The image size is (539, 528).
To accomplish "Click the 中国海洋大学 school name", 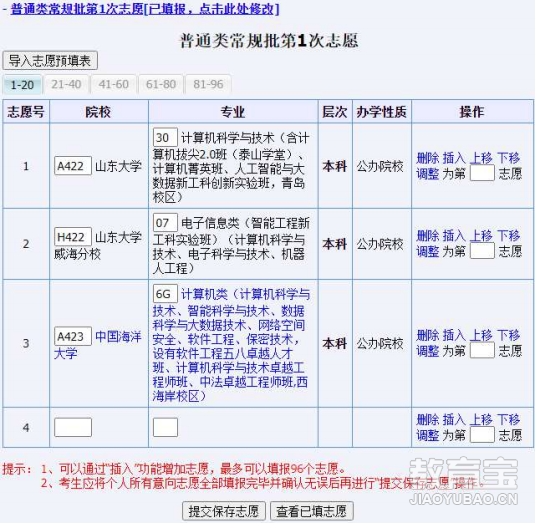I will point(98,345).
